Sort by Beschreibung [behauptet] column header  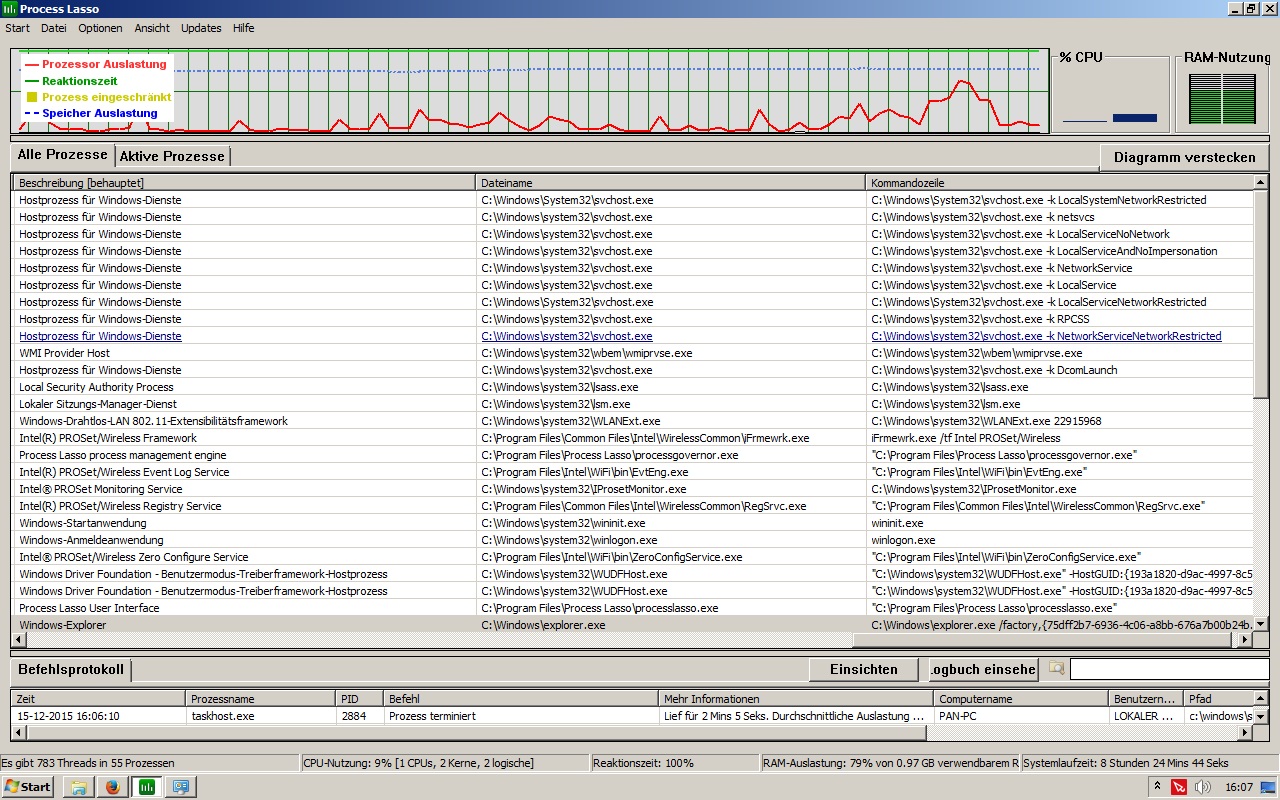(244, 183)
